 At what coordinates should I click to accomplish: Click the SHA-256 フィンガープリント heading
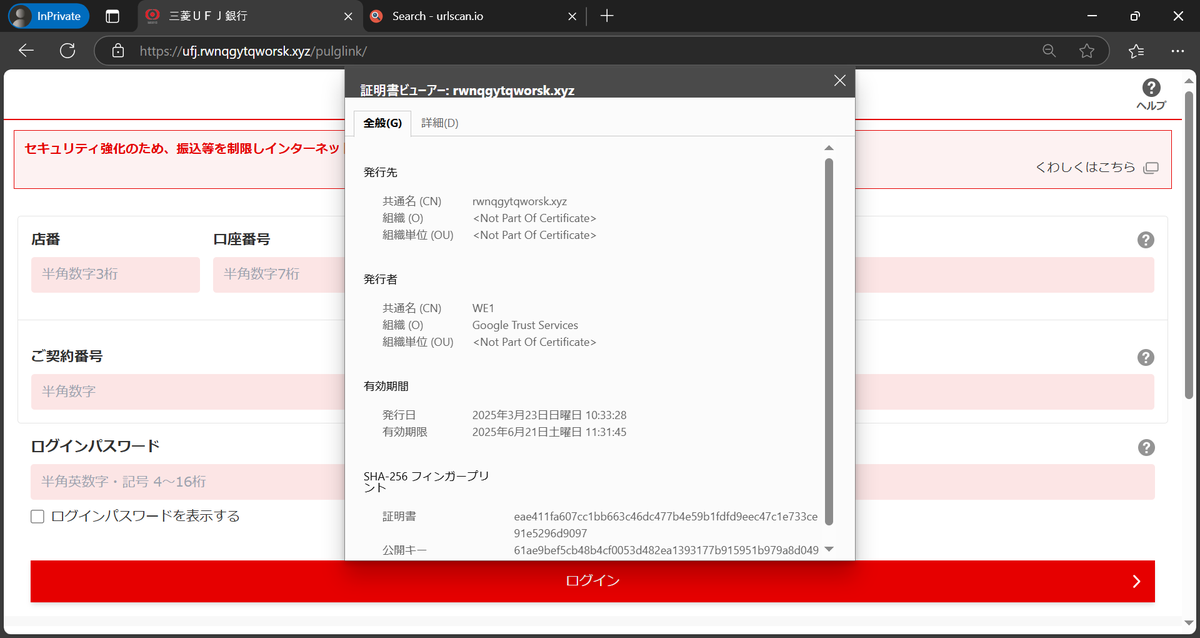click(427, 482)
